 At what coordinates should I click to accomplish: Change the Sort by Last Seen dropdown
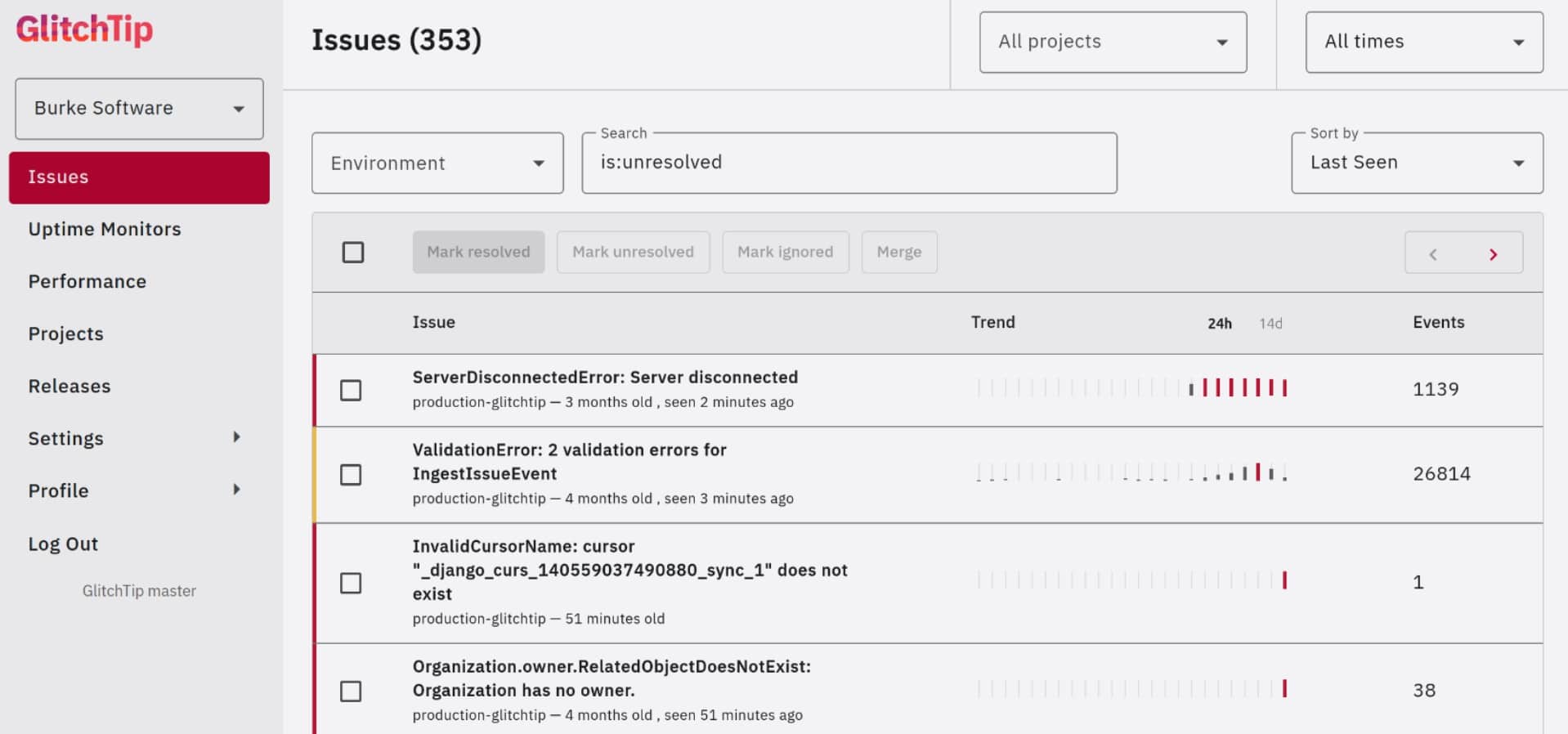coord(1417,163)
